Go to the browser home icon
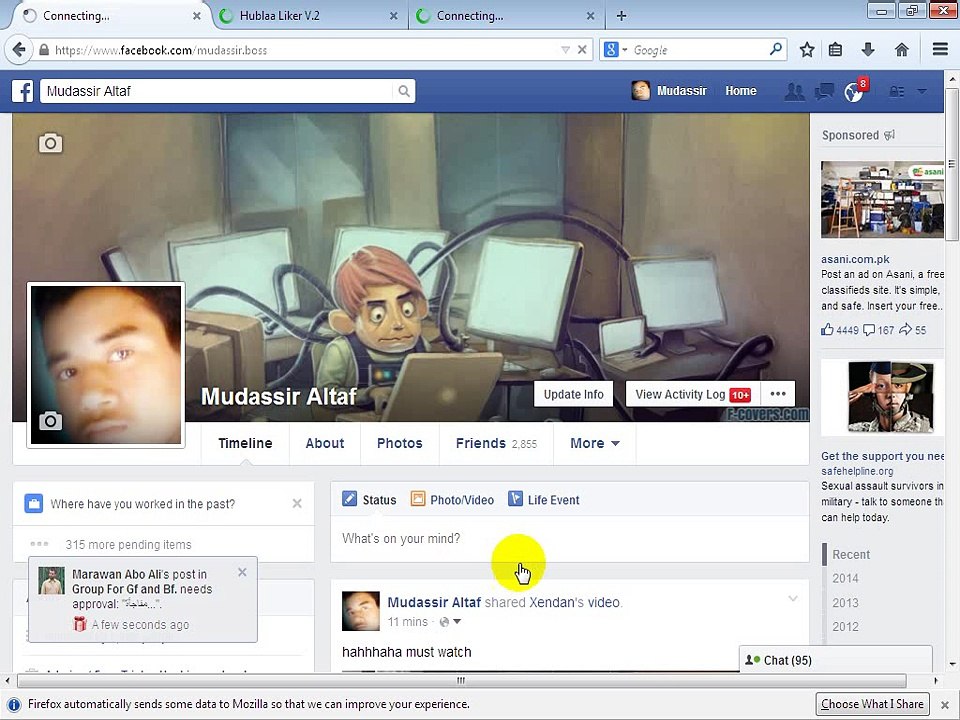Image resolution: width=960 pixels, height=720 pixels. (901, 50)
